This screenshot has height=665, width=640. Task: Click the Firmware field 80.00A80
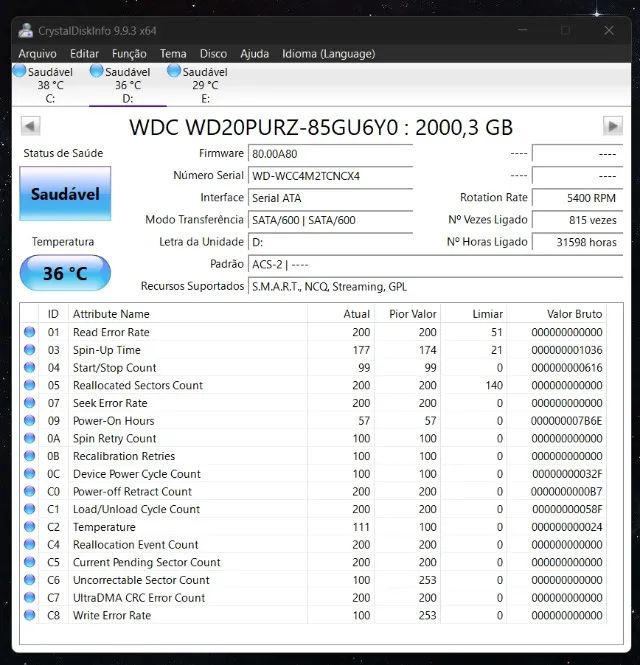pos(330,154)
